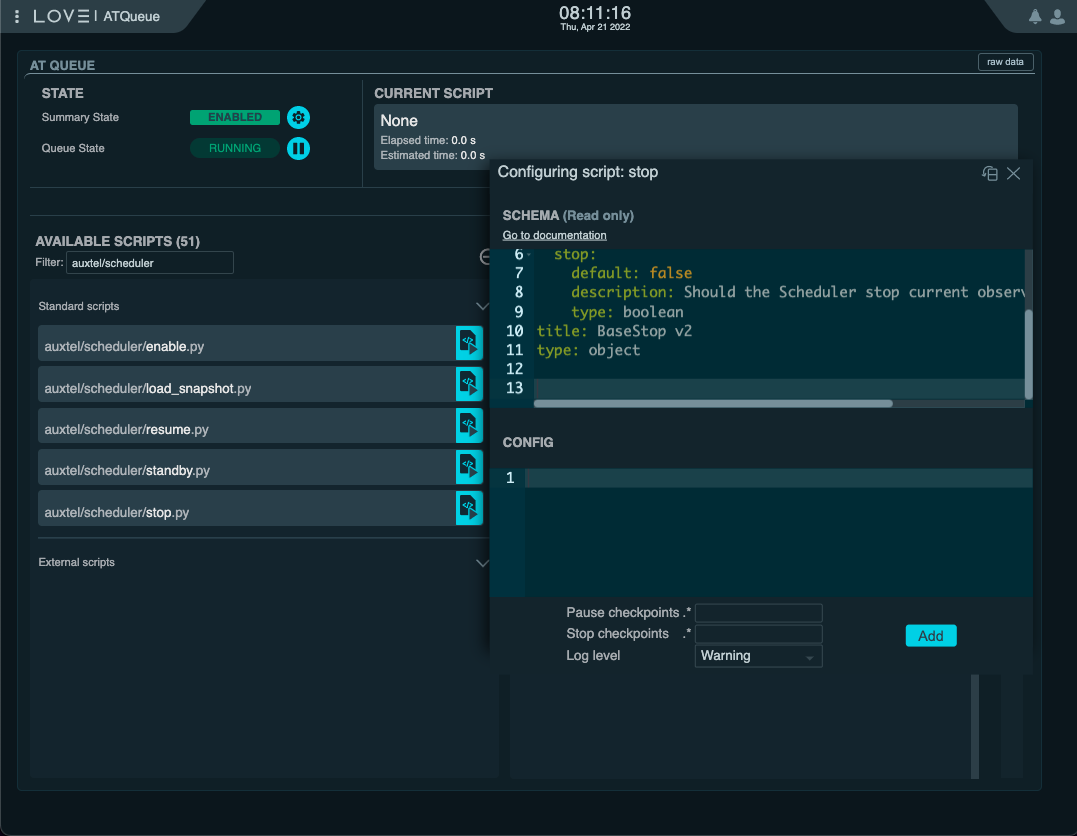
Task: Pause the queue with the pause icon
Action: pos(298,148)
